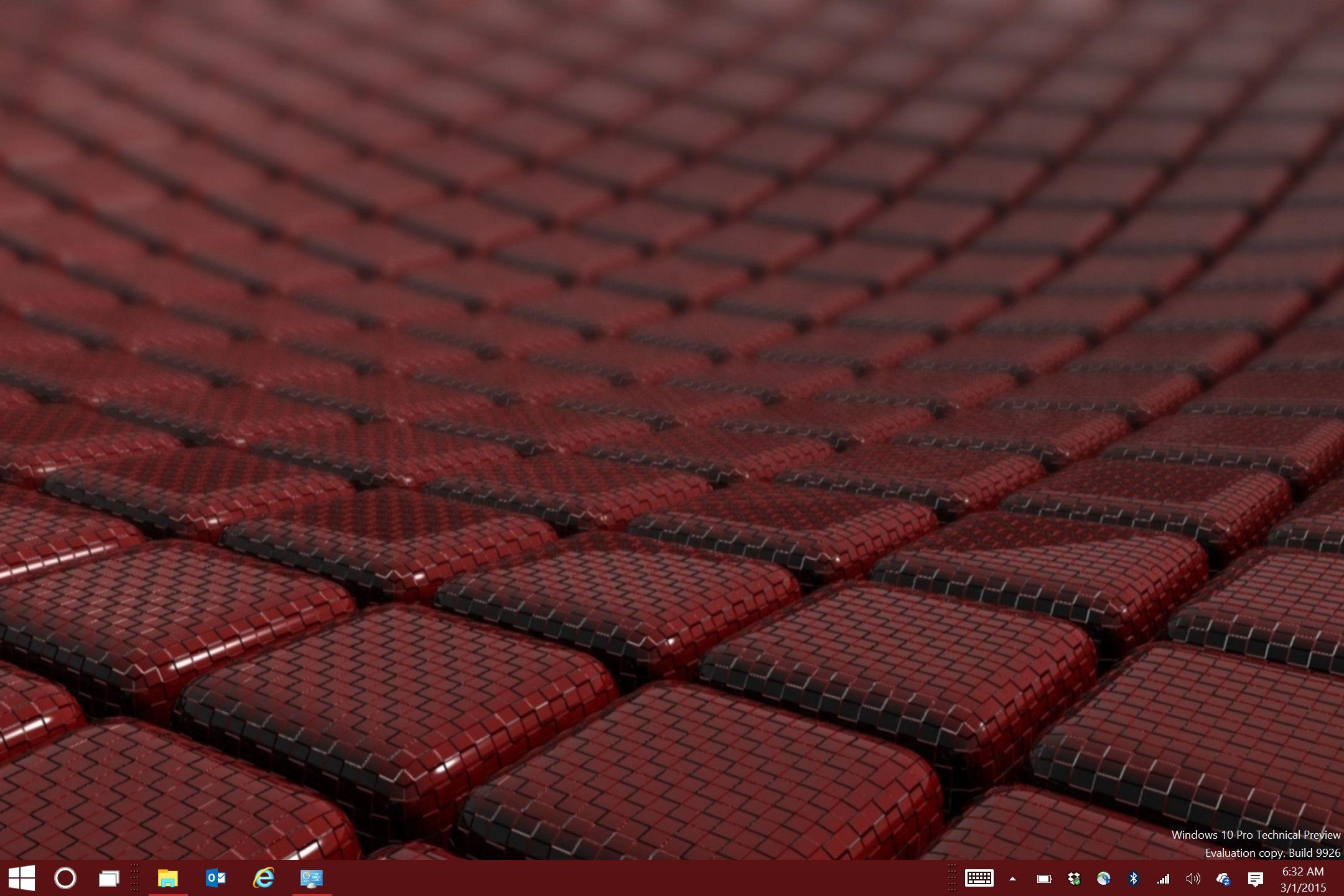The image size is (1344, 896).
Task: Open network signal flyout
Action: (x=1163, y=879)
